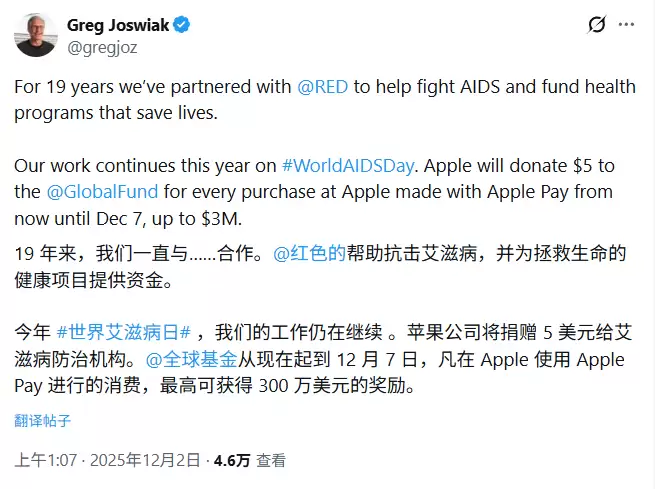This screenshot has width=655, height=489.
Task: Open the @RED mention link
Action: pyautogui.click(x=324, y=87)
